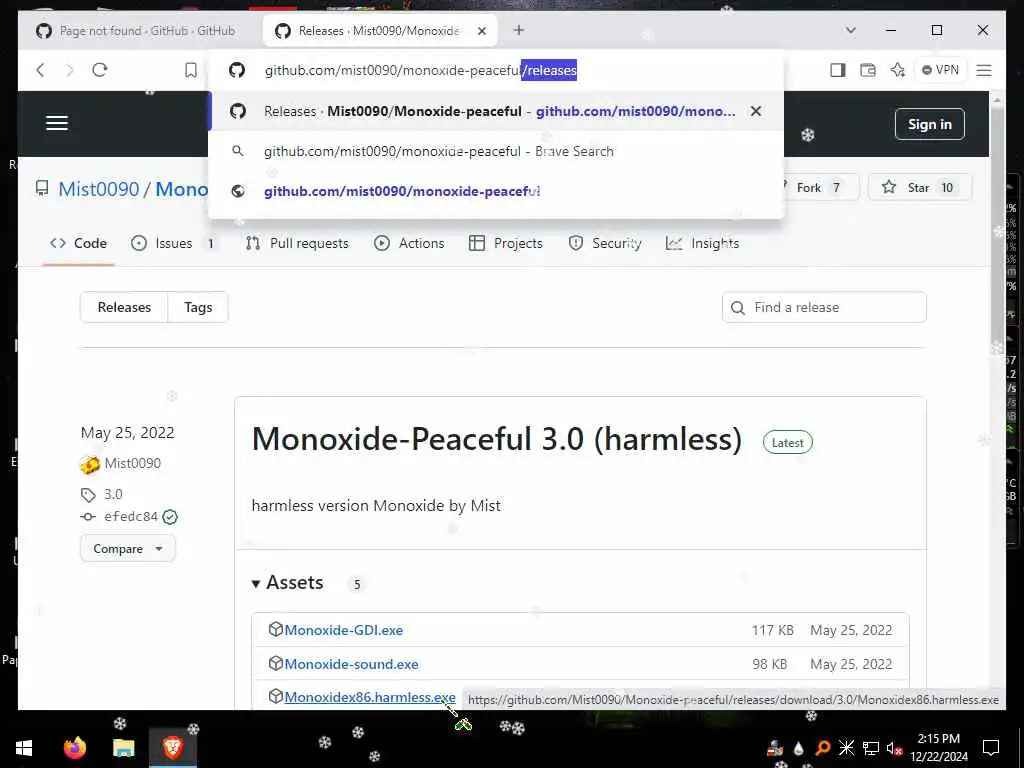Viewport: 1024px width, 768px height.
Task: Open the Issues tab
Action: pyautogui.click(x=172, y=243)
